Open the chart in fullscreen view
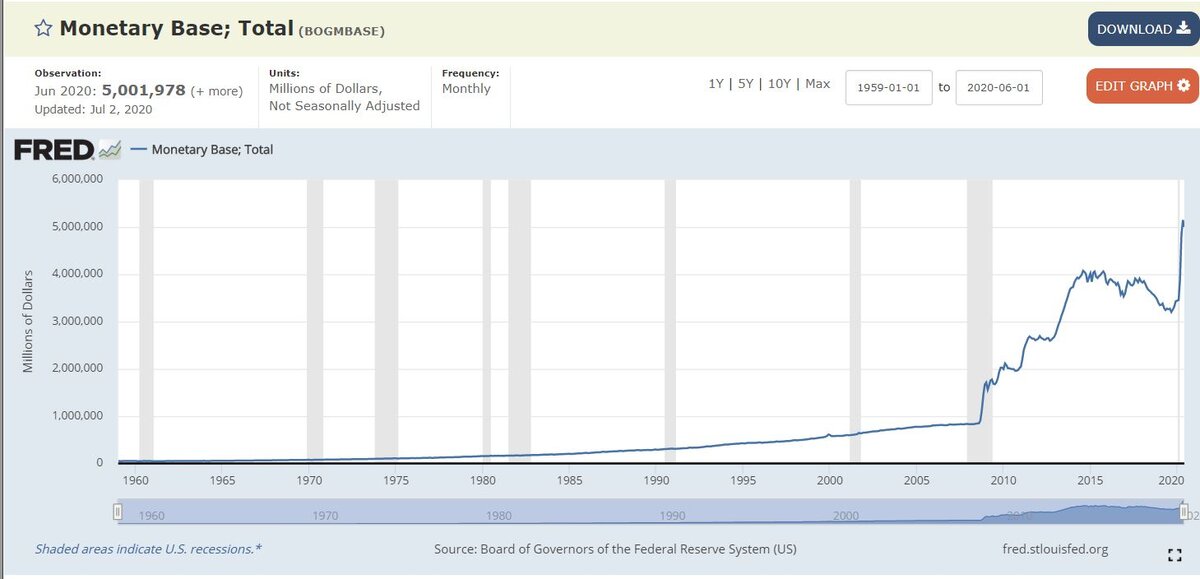The width and height of the screenshot is (1200, 579). (x=1174, y=553)
